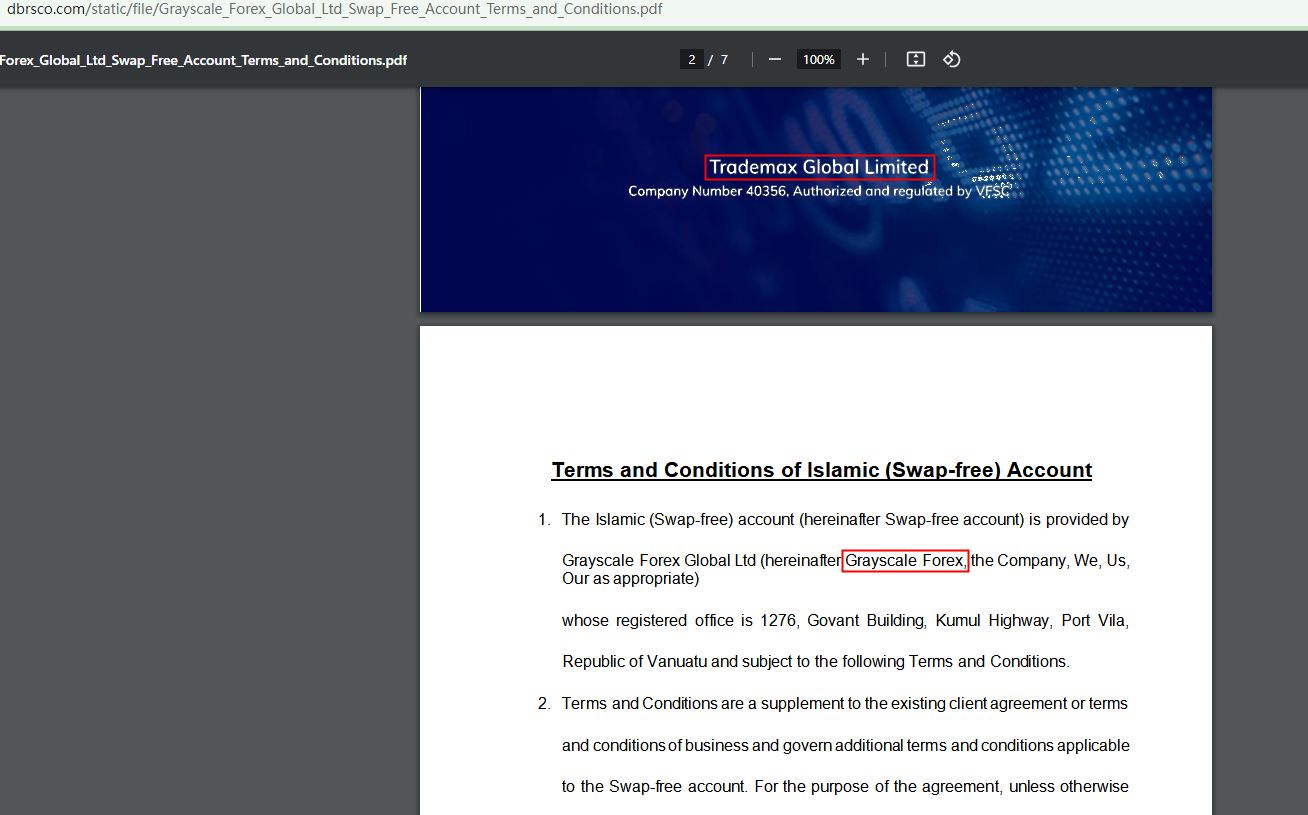1308x815 pixels.
Task: Click the browser address bar URL
Action: [335, 10]
